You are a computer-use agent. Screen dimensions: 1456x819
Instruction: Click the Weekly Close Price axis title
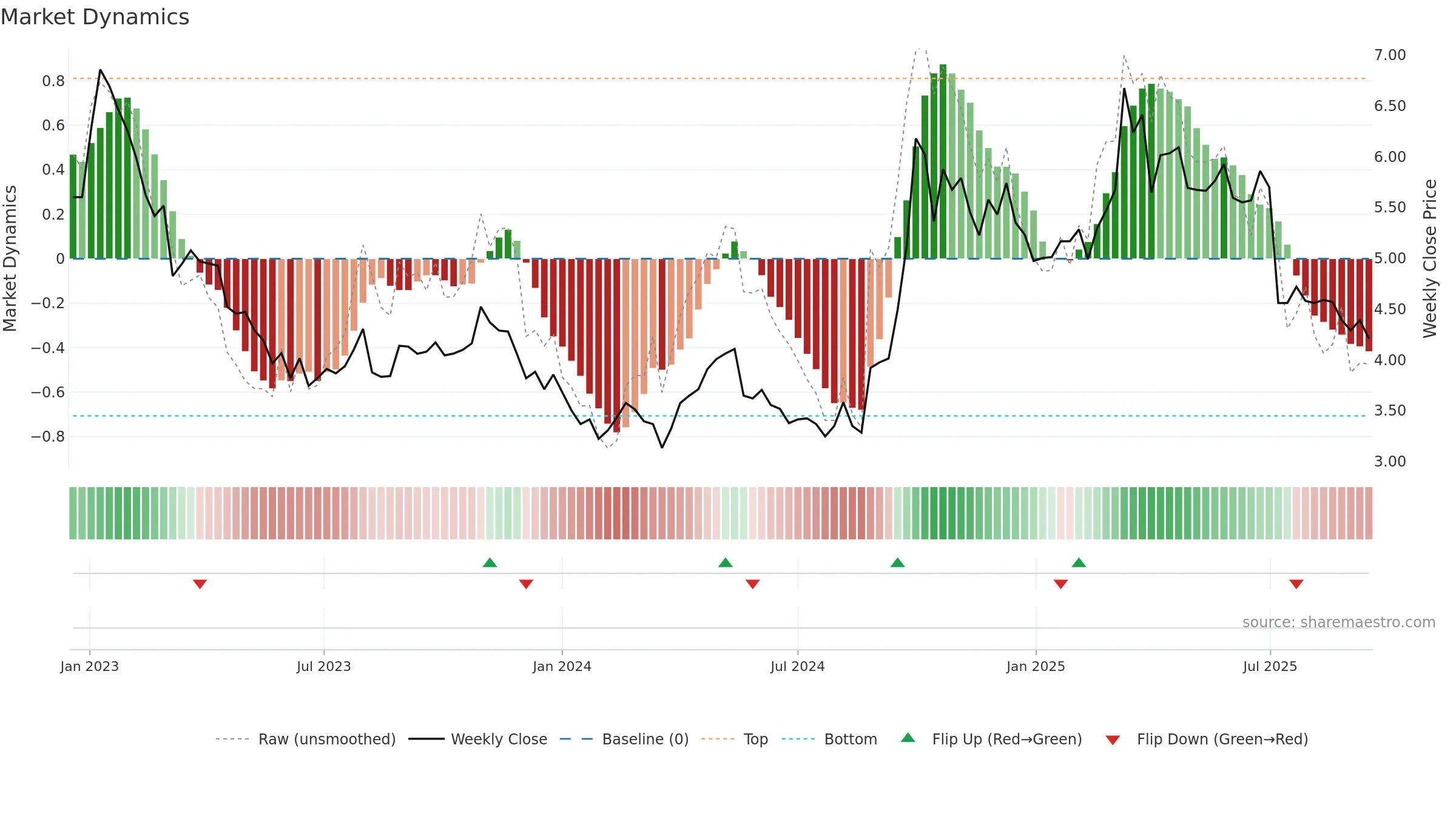(x=1430, y=258)
